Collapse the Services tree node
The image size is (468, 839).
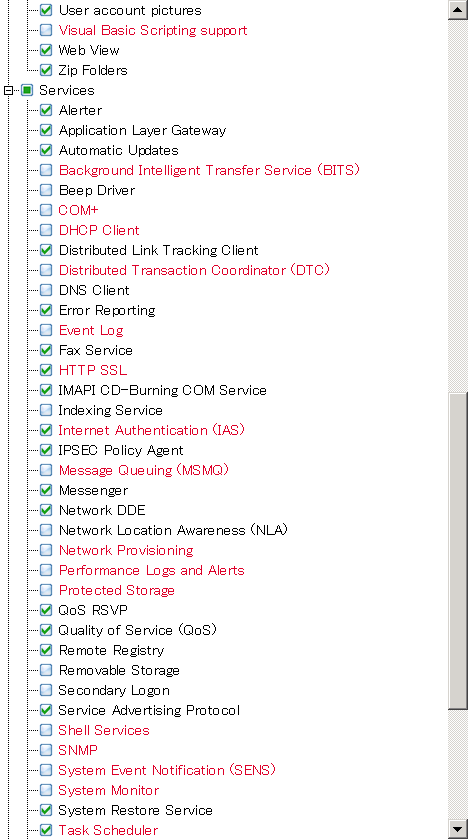coord(8,90)
